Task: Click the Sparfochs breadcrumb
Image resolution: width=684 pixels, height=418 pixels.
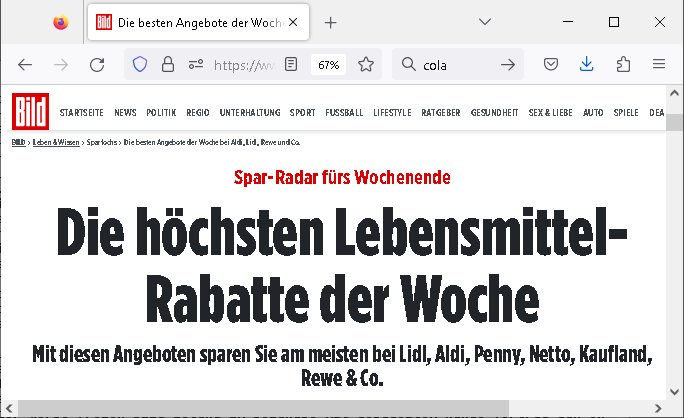Action: [x=102, y=142]
